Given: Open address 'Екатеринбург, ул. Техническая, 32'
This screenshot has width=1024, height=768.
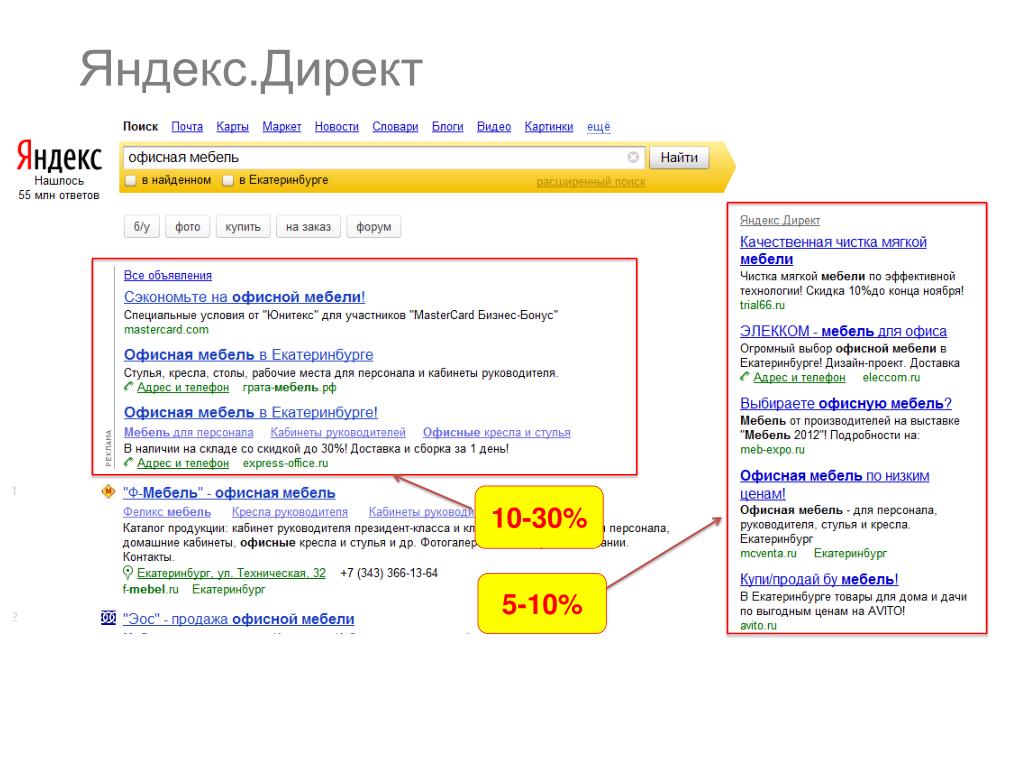Looking at the screenshot, I should [x=231, y=573].
